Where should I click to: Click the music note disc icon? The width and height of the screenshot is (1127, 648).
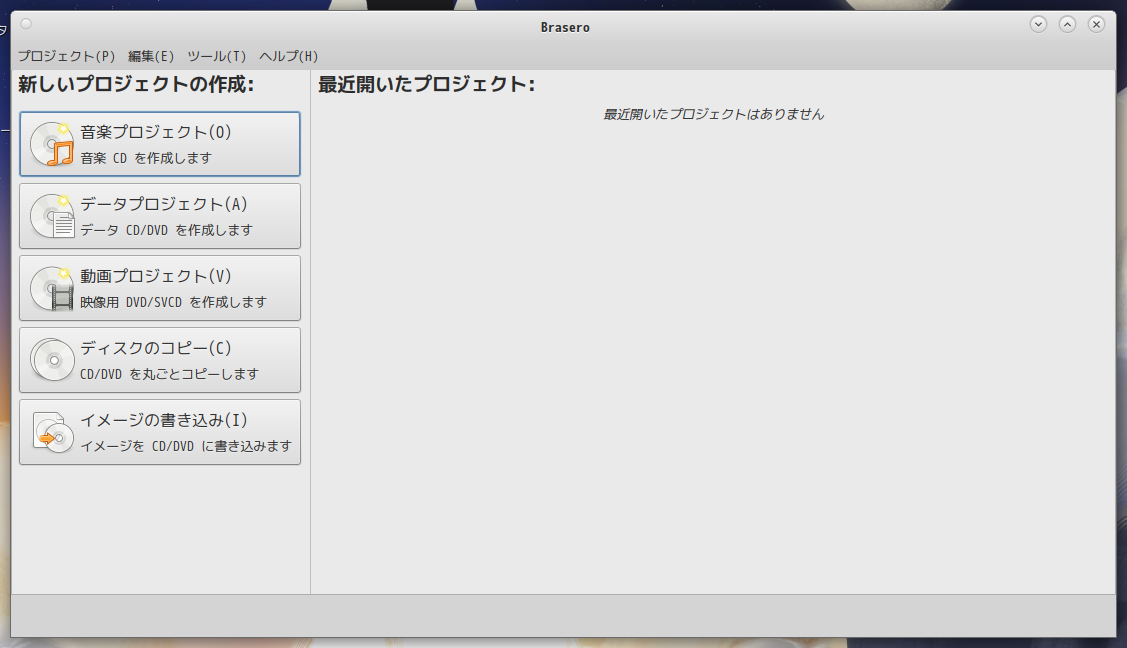point(52,144)
